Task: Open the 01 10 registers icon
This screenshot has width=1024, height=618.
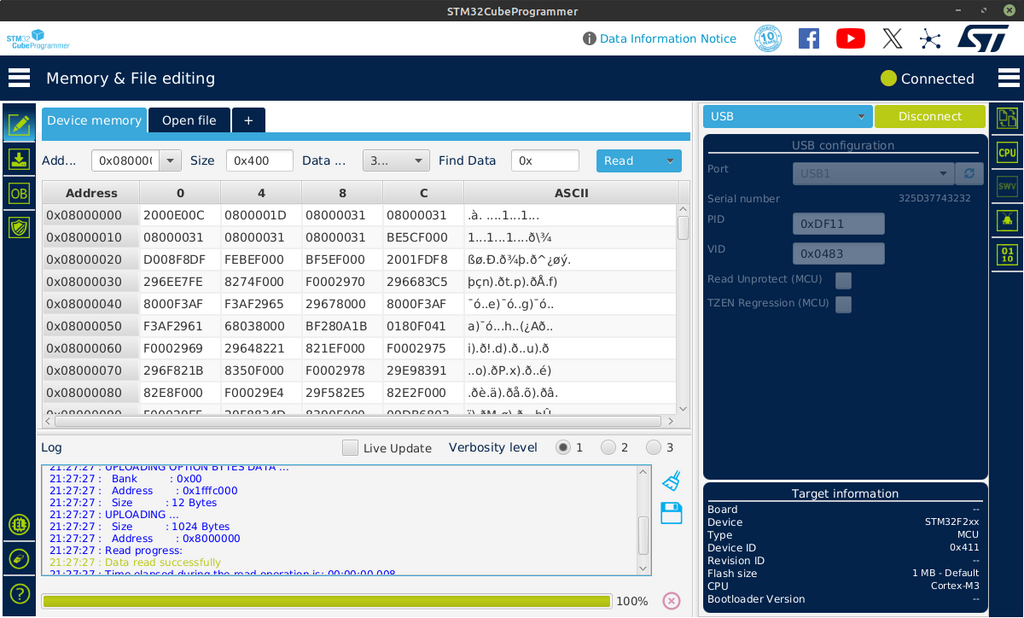Action: tap(1006, 254)
